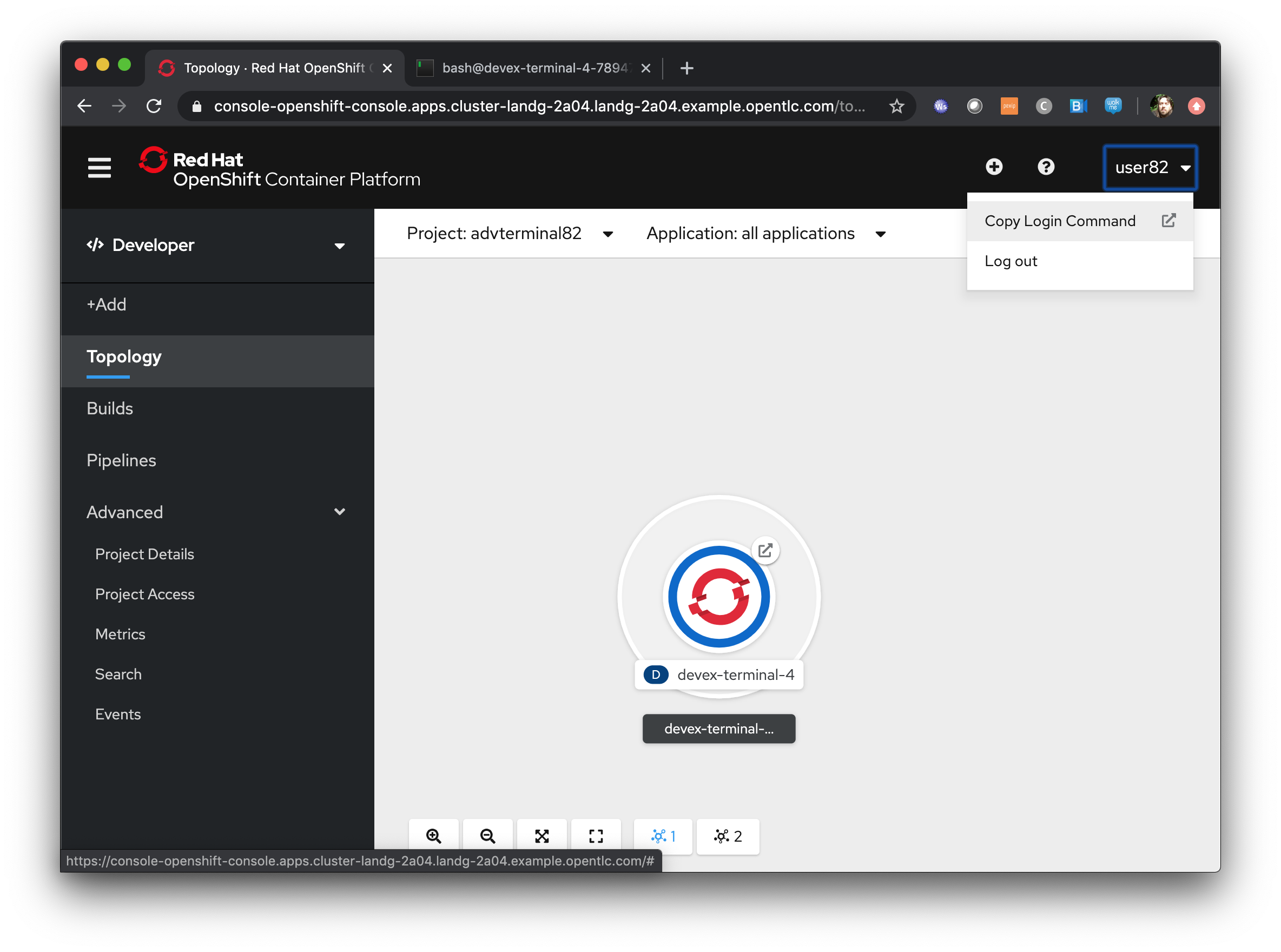The image size is (1281, 952).
Task: Reset topology view
Action: (596, 836)
